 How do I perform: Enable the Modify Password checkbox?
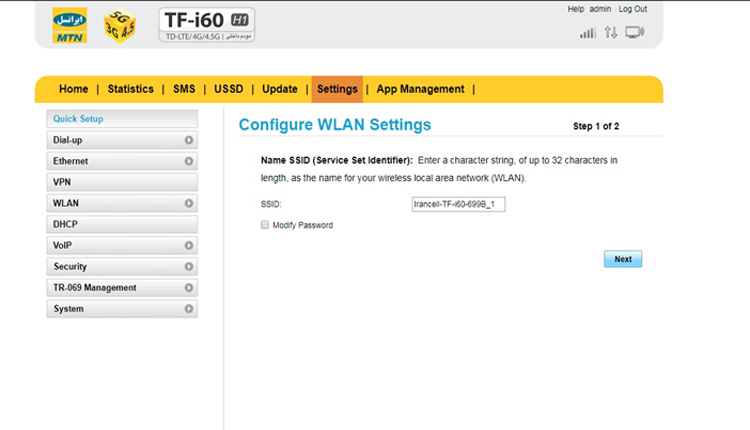click(265, 225)
